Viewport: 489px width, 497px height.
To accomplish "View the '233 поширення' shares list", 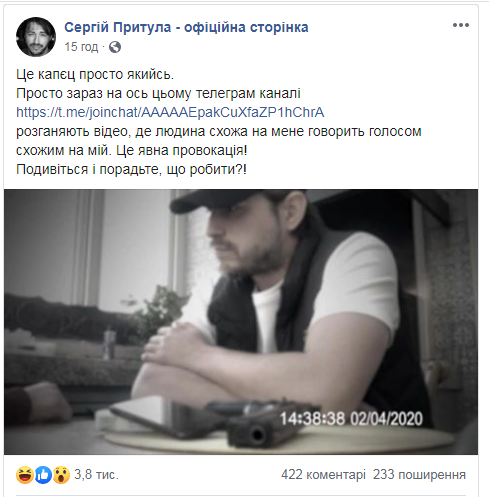I will click(x=419, y=474).
